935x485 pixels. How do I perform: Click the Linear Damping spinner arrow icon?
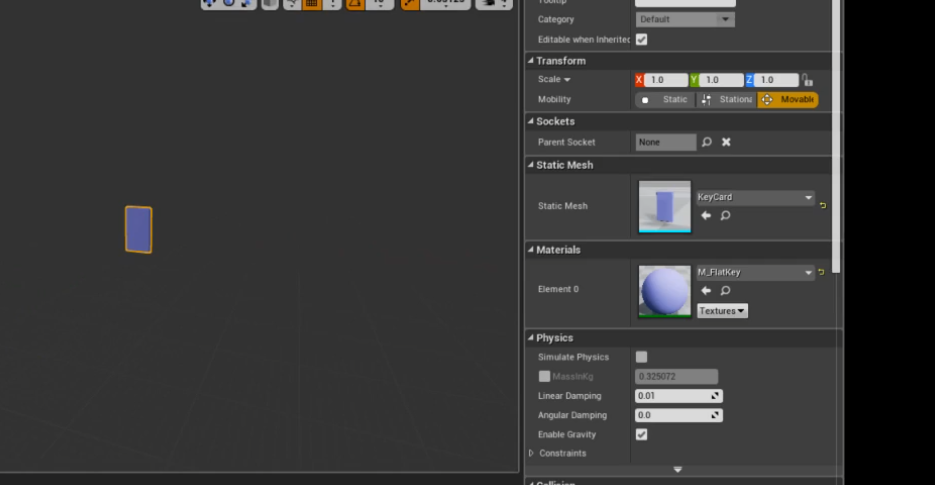click(x=715, y=396)
